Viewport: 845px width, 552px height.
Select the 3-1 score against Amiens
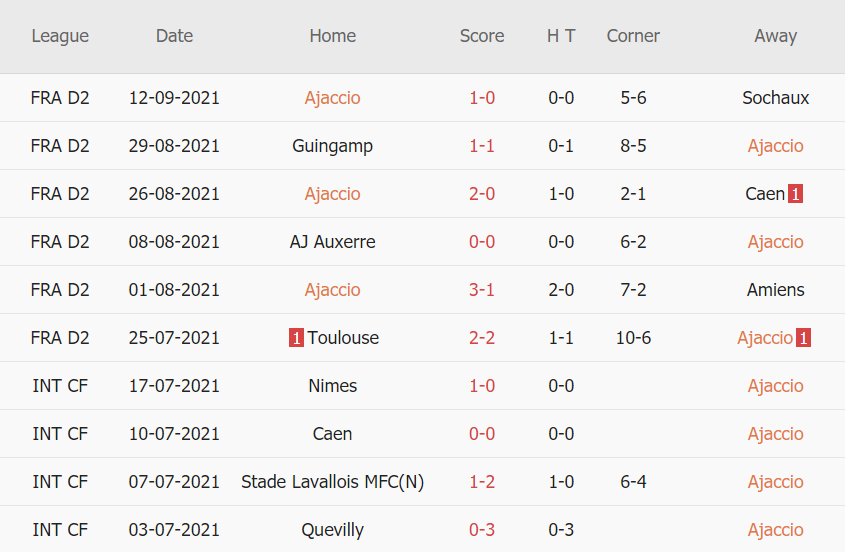[x=482, y=290]
